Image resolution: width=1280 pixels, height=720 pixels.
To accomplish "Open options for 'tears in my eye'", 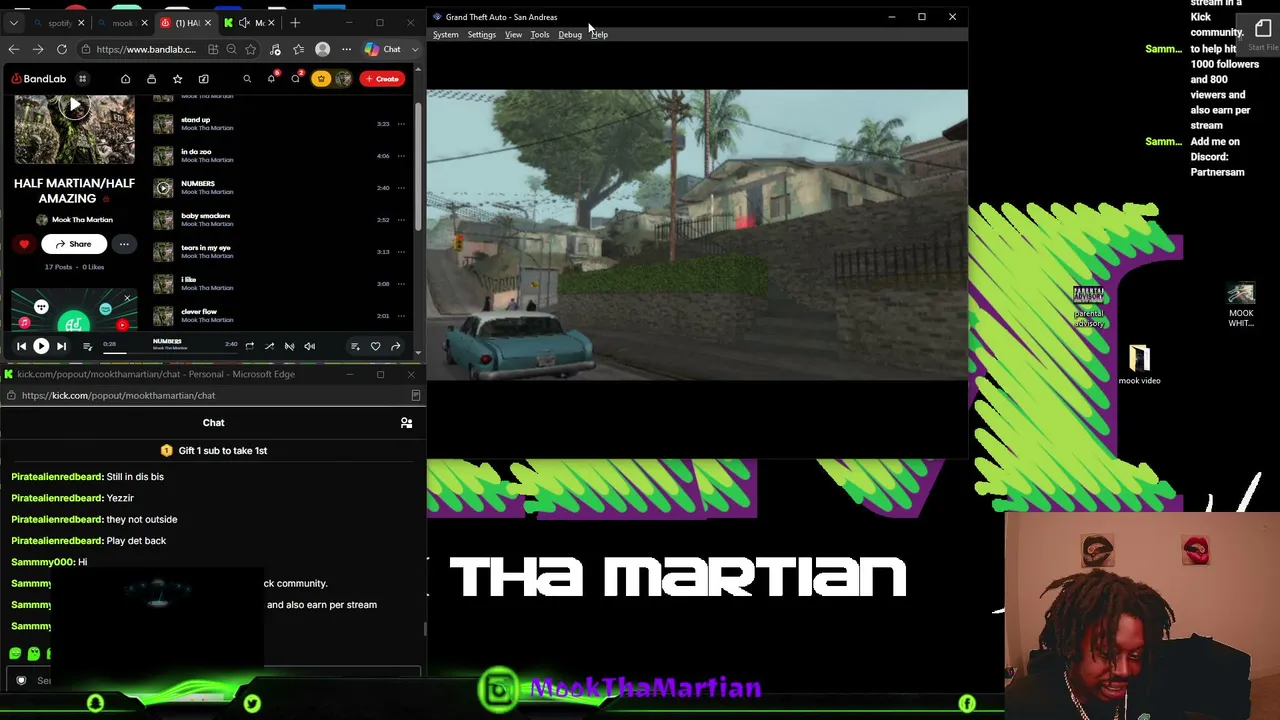I will point(401,252).
